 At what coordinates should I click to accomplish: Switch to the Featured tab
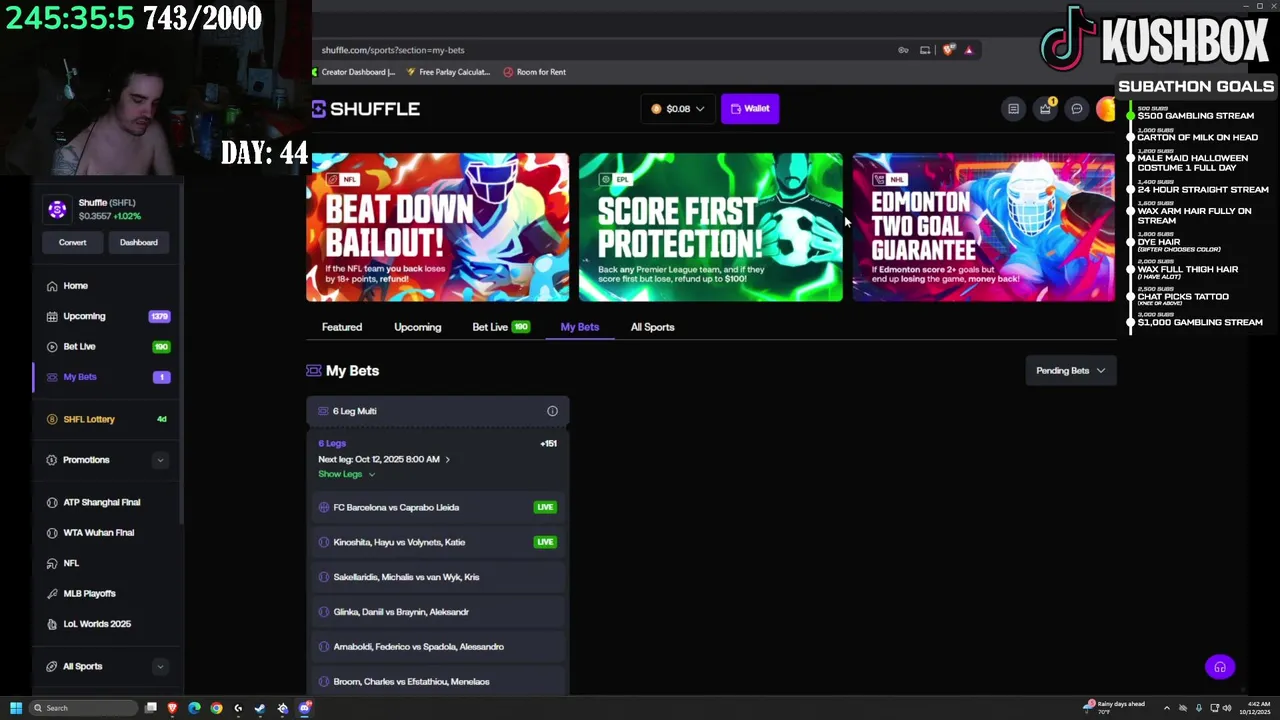(x=342, y=327)
